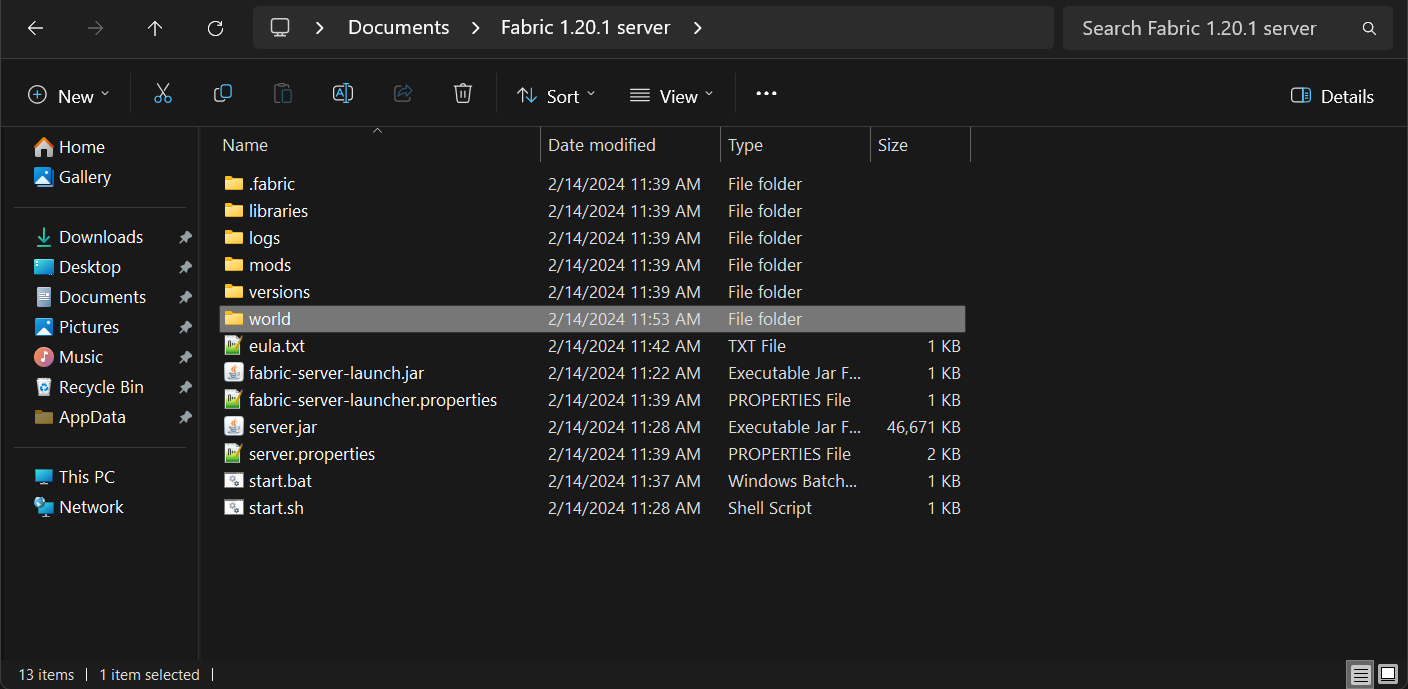This screenshot has width=1408, height=689.
Task: Click the Forward navigation arrow
Action: pos(95,28)
